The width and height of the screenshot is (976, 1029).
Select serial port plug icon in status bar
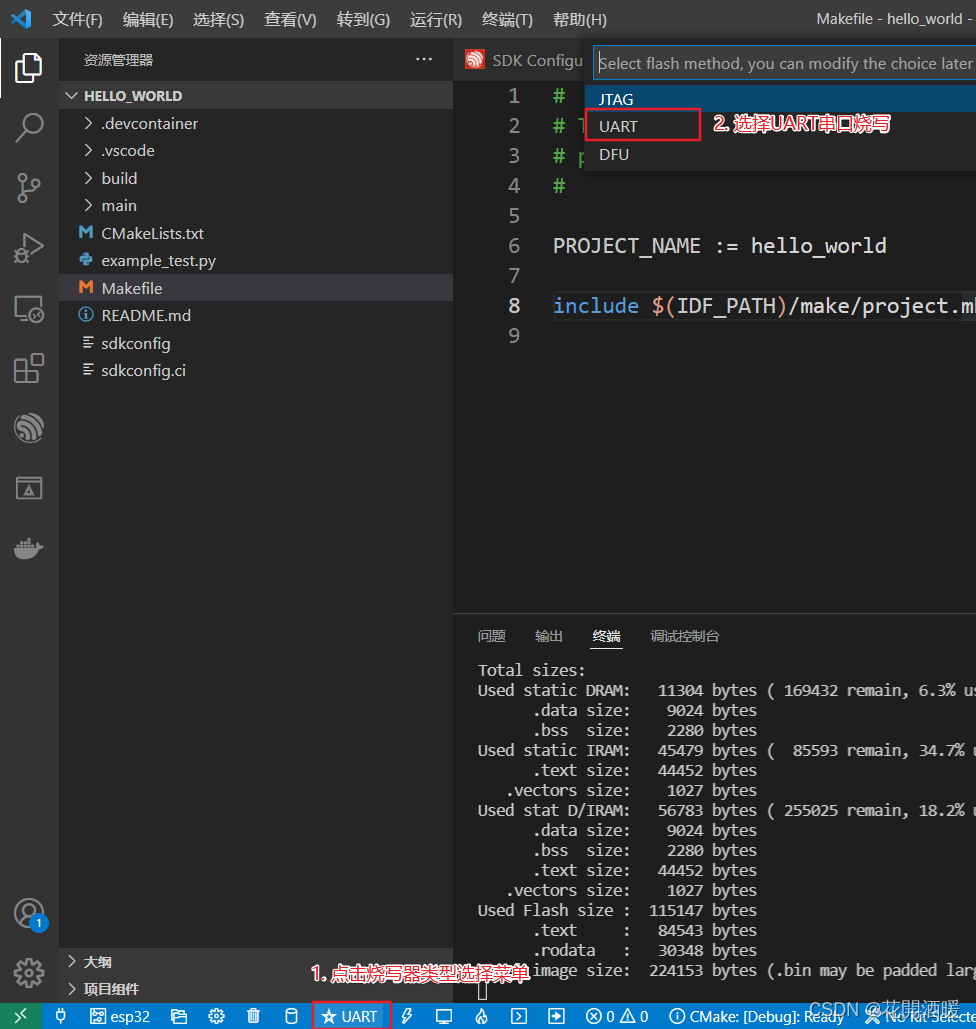tap(60, 1016)
